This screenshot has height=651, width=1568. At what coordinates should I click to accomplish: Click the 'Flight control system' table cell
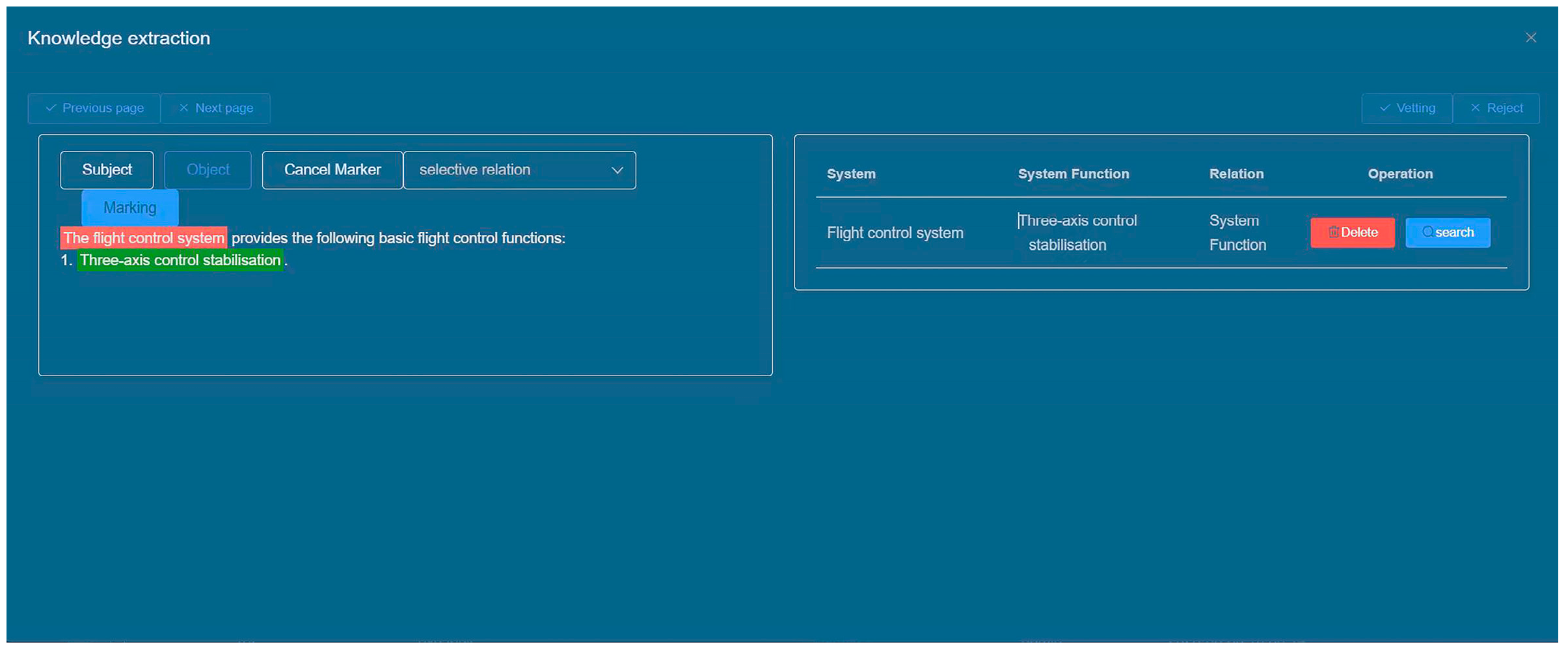895,233
